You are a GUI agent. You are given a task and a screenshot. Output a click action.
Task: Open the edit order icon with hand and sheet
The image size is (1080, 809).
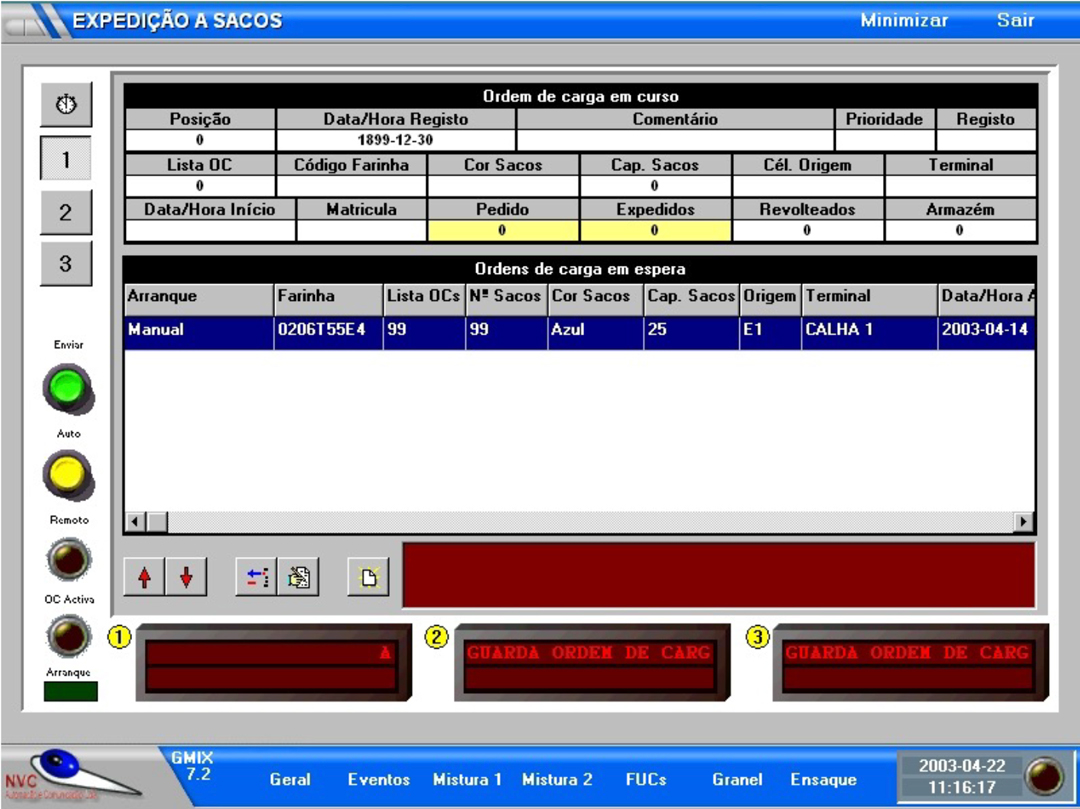tap(298, 577)
